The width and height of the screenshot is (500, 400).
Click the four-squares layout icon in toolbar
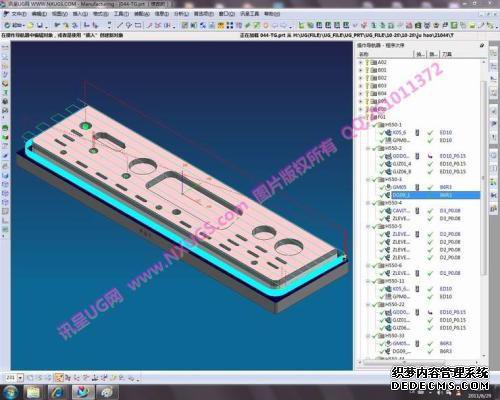[x=230, y=25]
